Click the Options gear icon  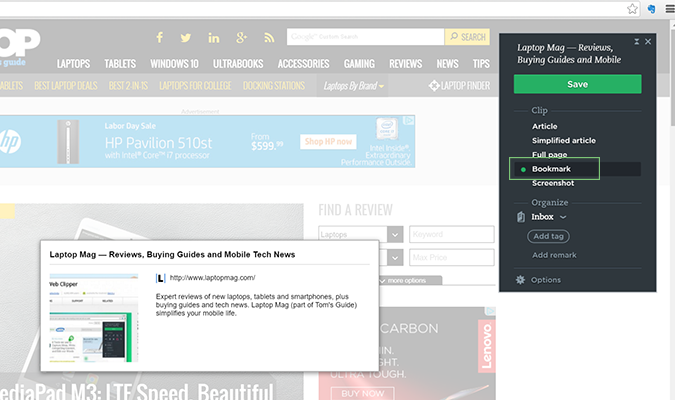(x=520, y=280)
